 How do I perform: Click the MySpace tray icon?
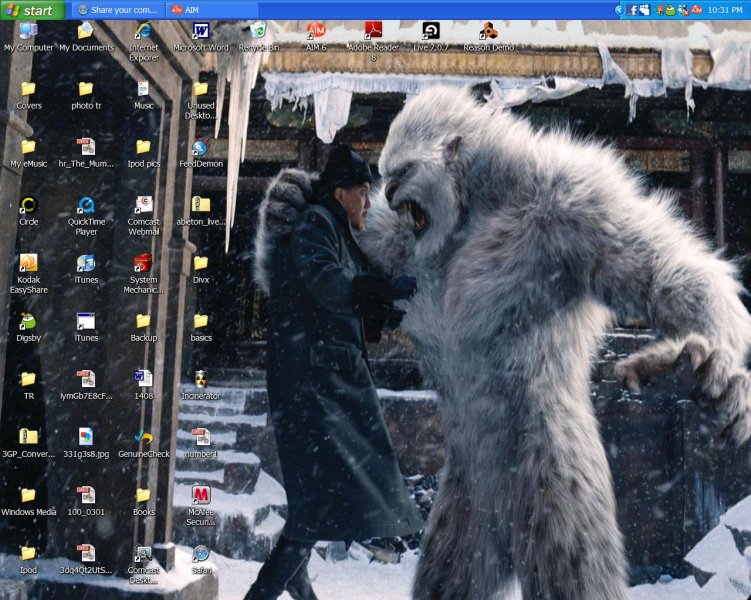click(x=645, y=10)
